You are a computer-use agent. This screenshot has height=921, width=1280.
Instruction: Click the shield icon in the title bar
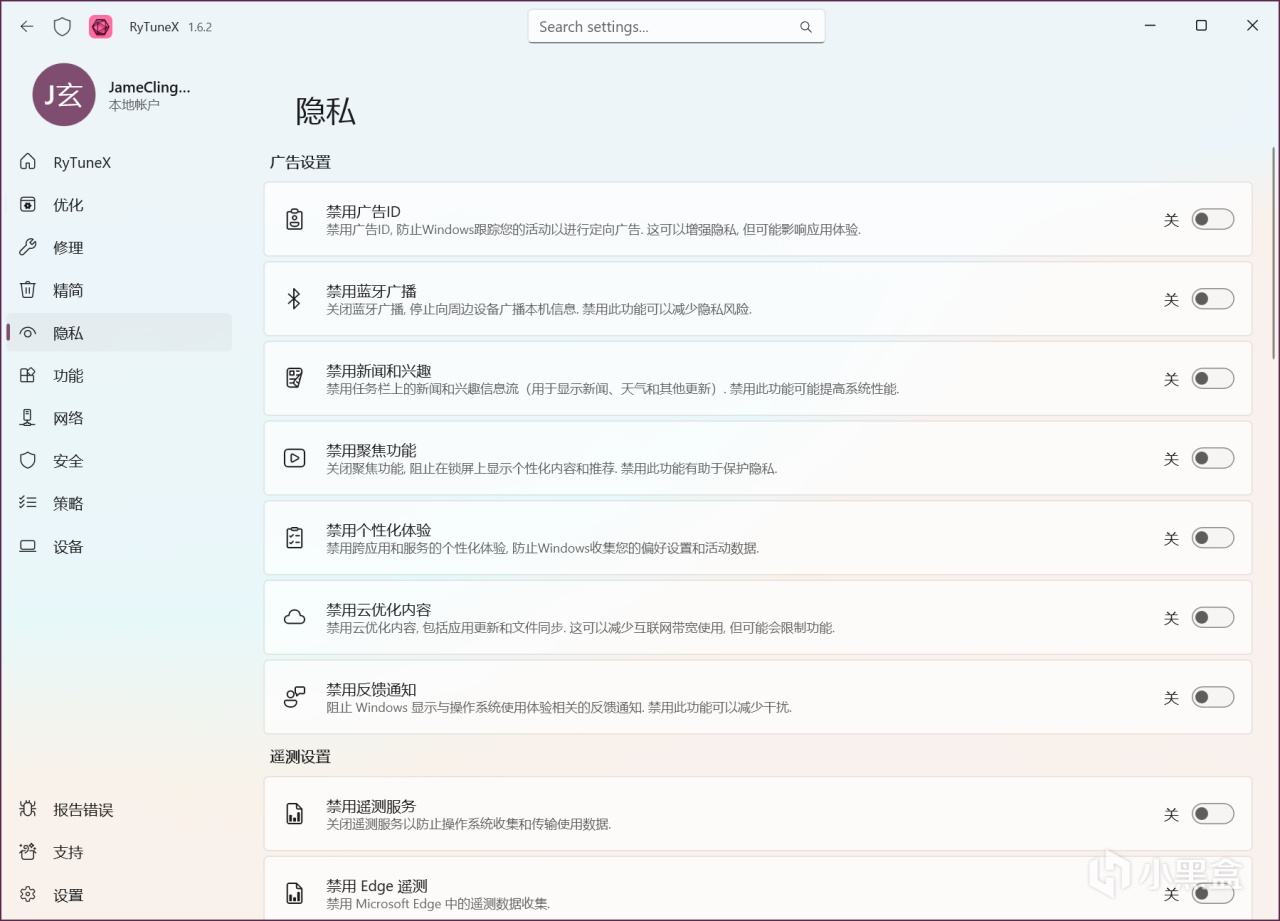tap(62, 27)
